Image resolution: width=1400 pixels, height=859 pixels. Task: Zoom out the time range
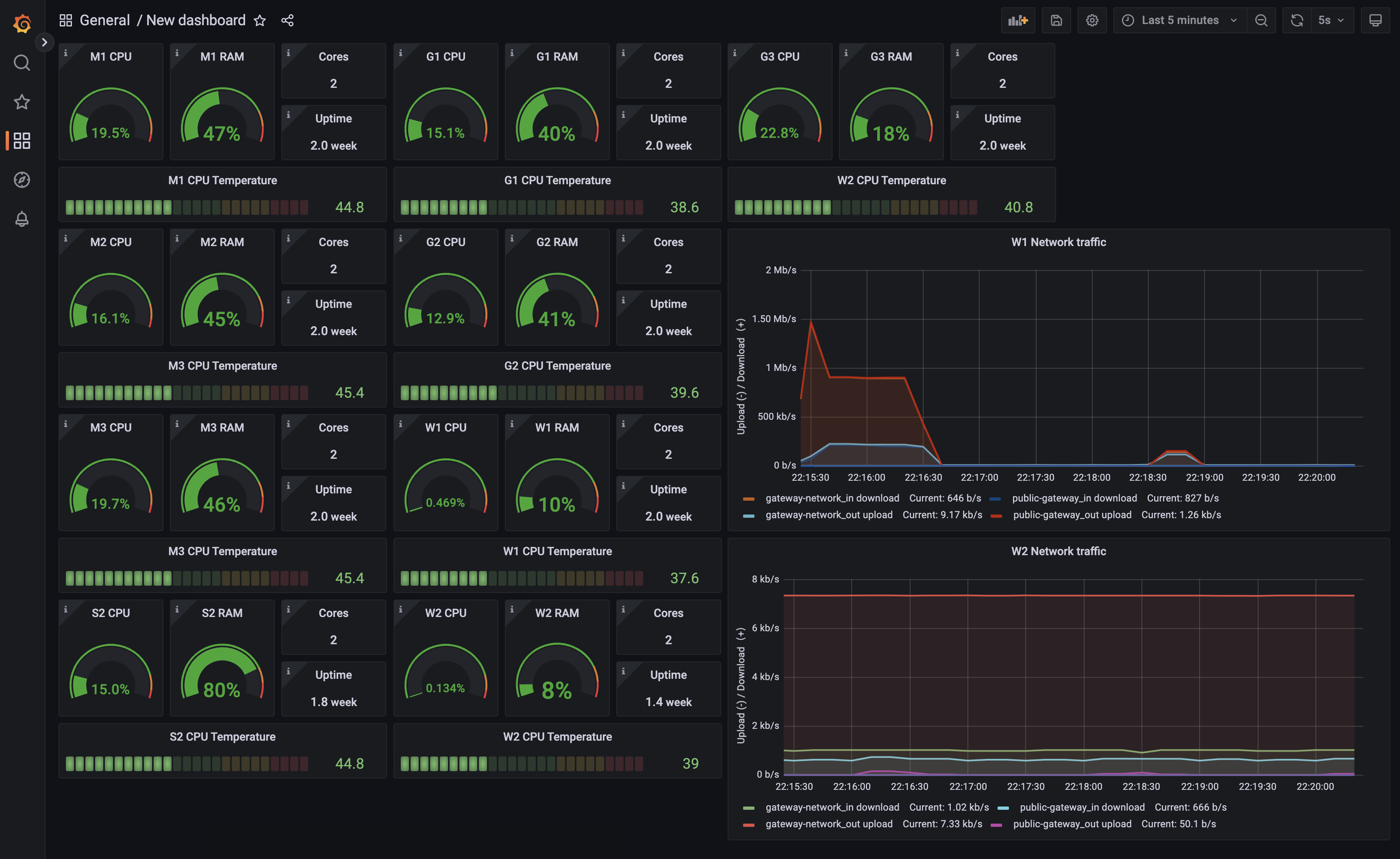pos(1261,20)
